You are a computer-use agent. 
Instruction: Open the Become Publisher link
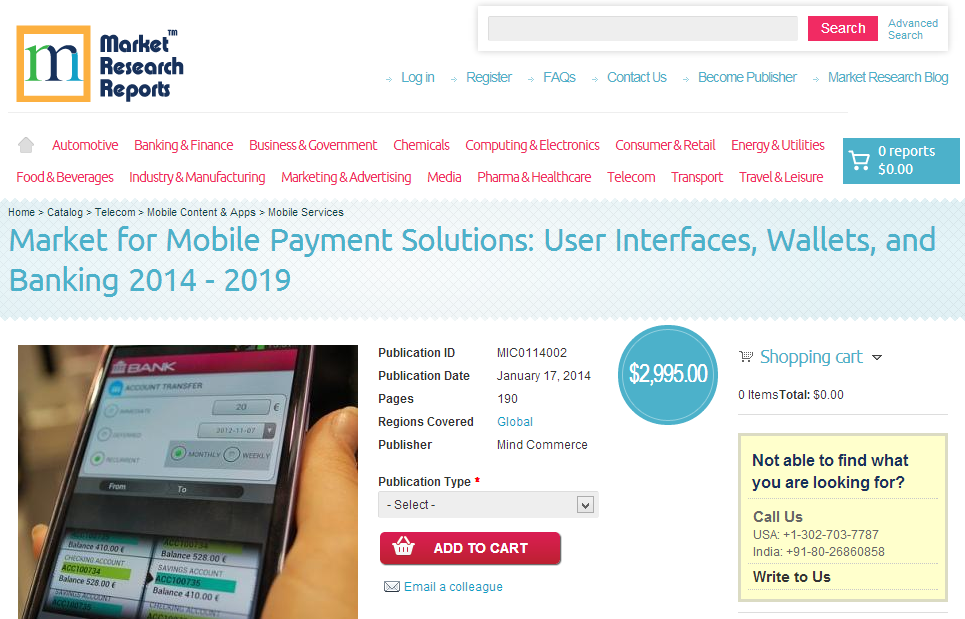[747, 78]
